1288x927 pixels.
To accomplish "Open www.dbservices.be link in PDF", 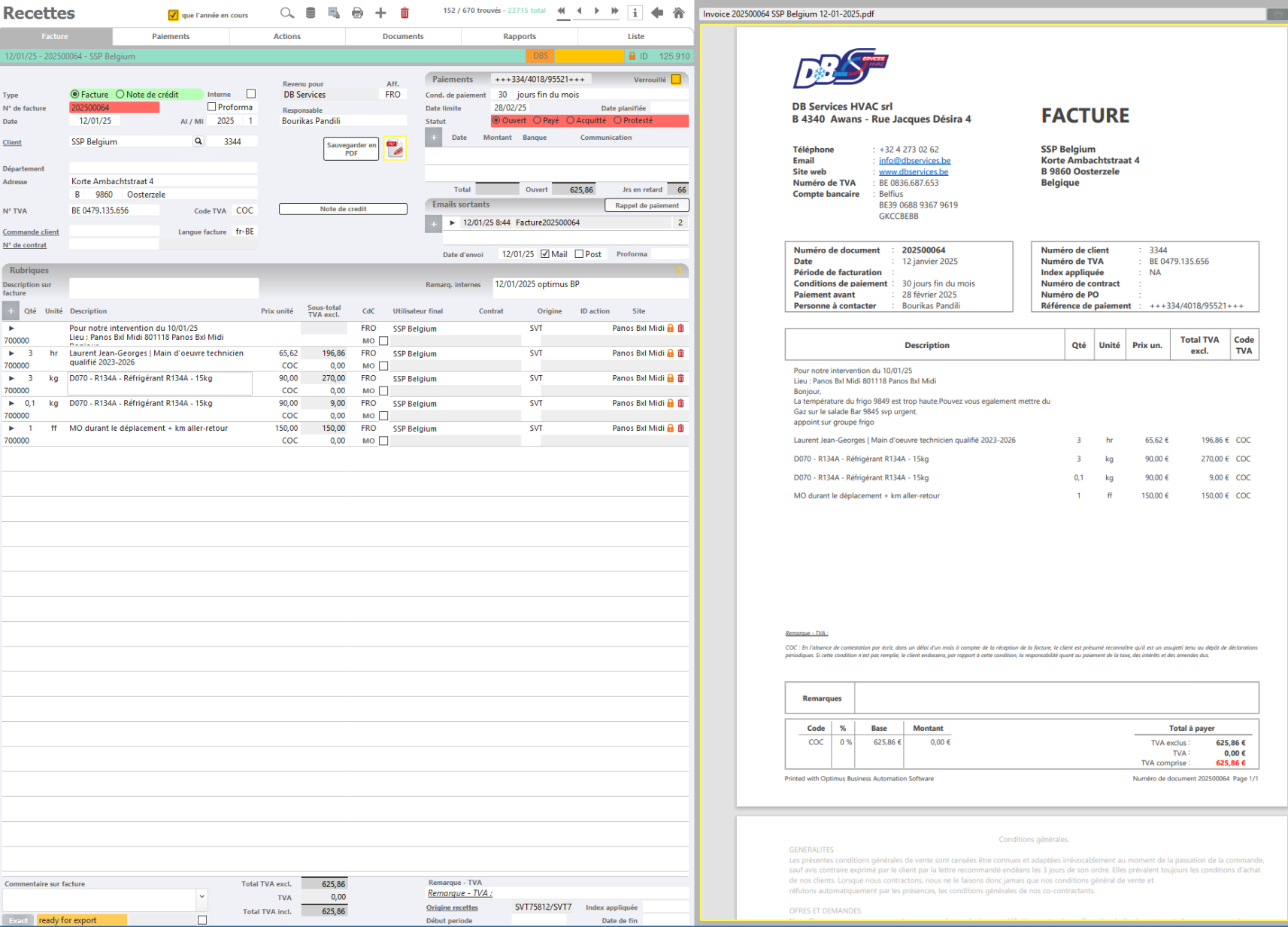I will tap(914, 172).
